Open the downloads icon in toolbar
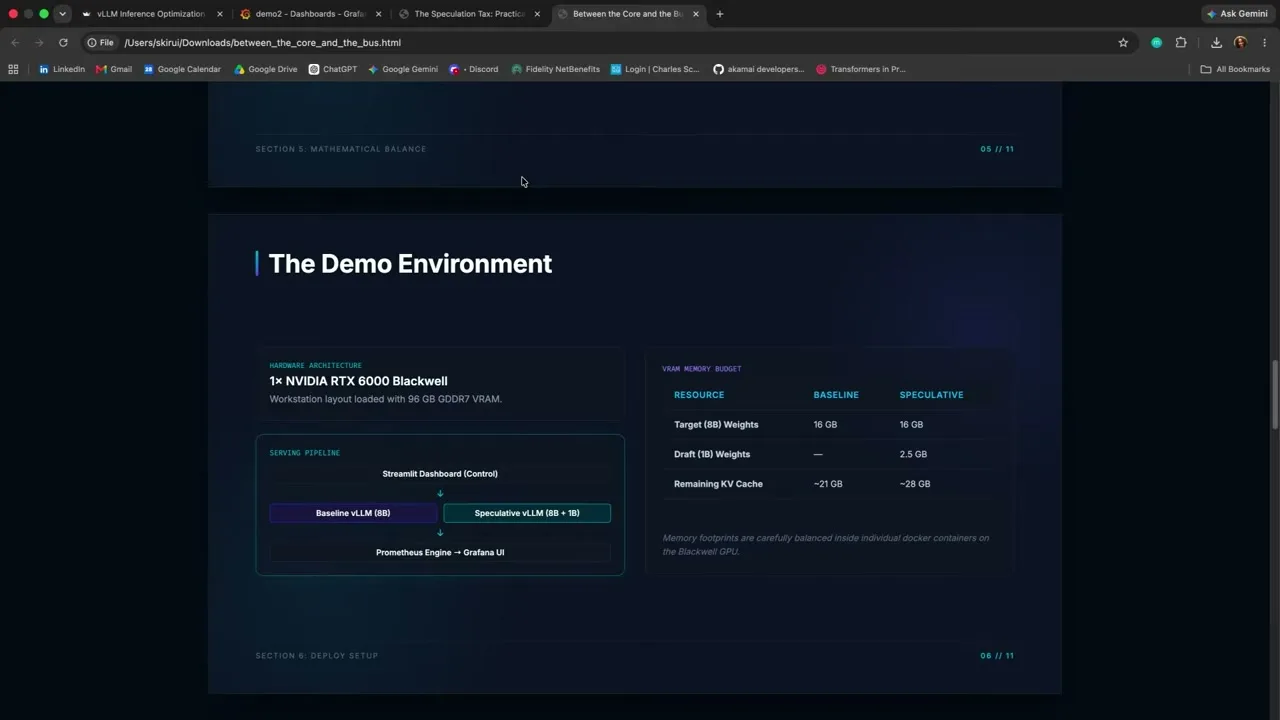The image size is (1280, 720). pyautogui.click(x=1216, y=43)
